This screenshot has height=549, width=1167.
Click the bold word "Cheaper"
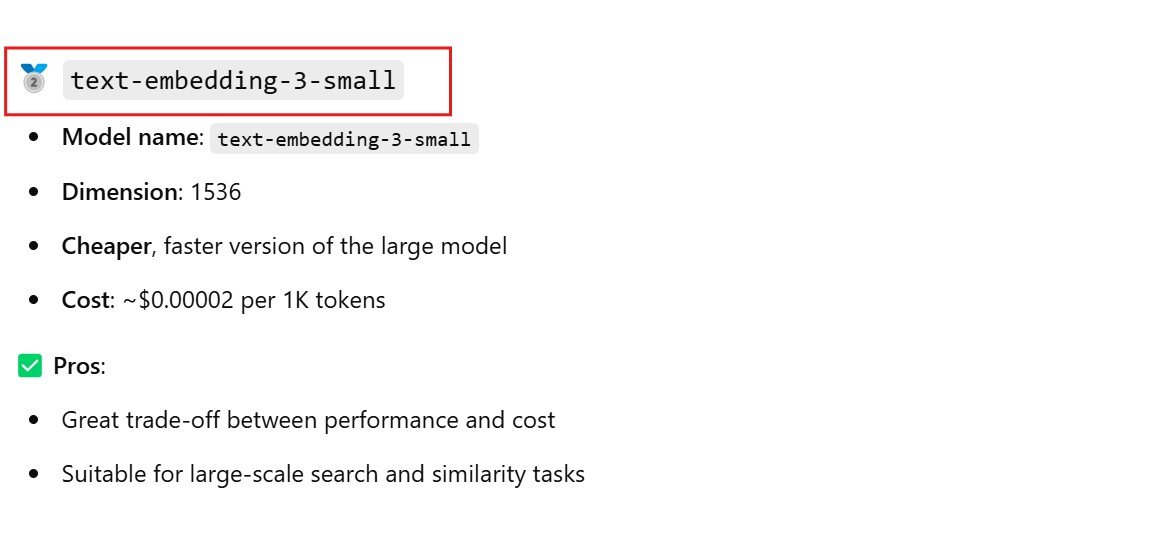pyautogui.click(x=106, y=246)
